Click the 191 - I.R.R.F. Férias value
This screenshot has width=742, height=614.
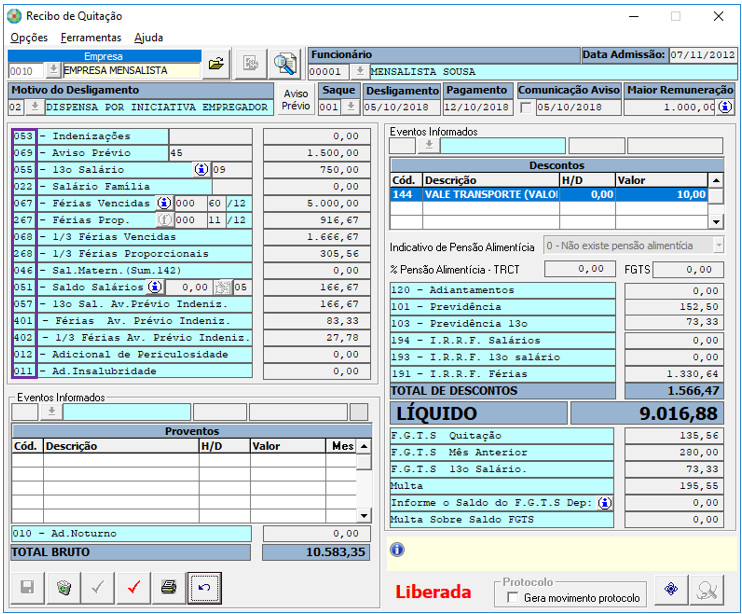[x=674, y=374]
